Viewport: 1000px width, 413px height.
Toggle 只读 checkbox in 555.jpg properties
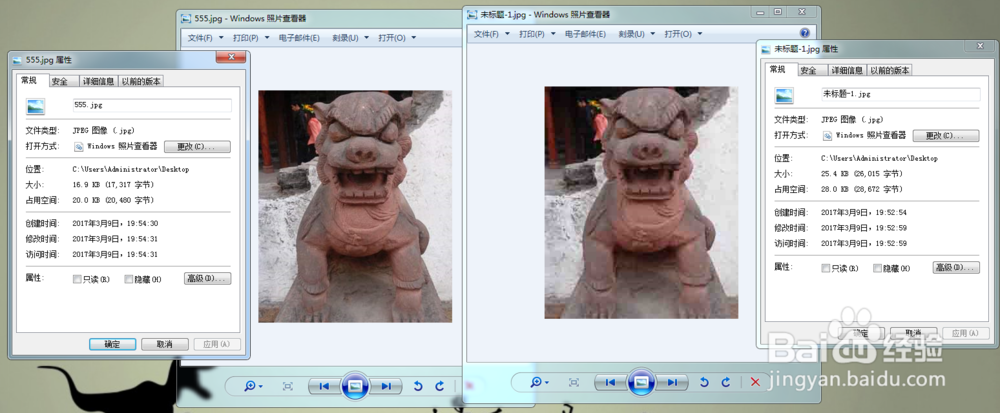77,279
